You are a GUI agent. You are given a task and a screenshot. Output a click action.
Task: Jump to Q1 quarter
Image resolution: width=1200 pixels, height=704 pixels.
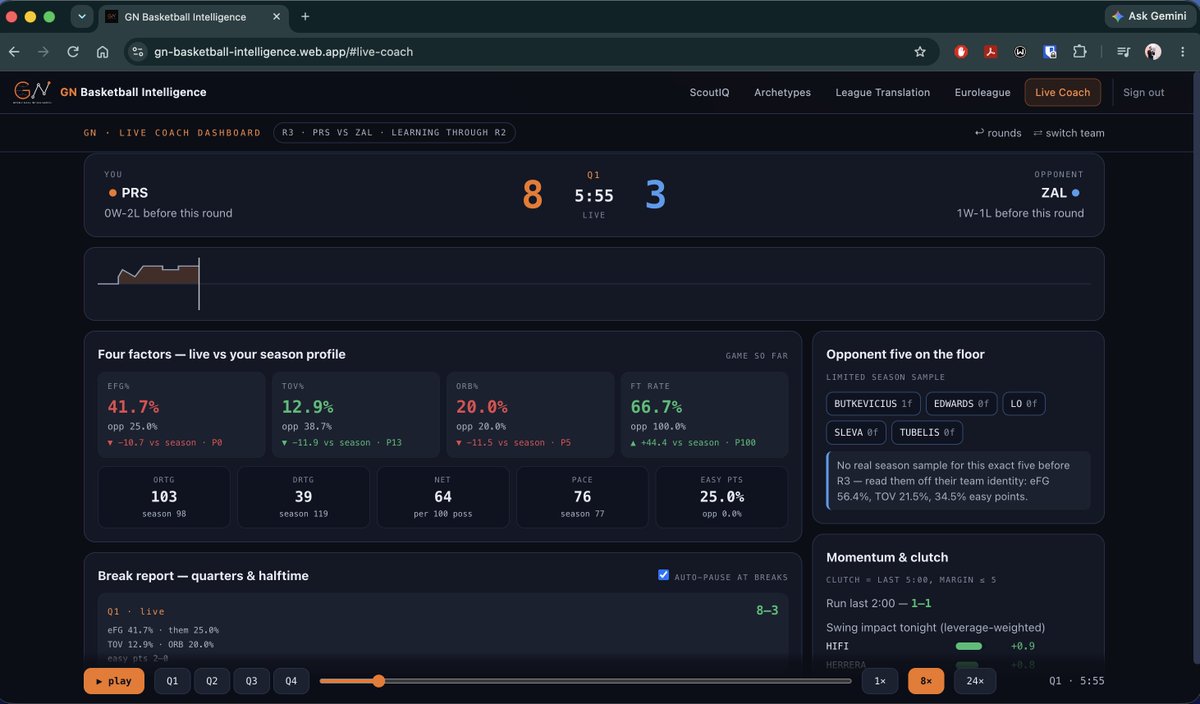[172, 681]
